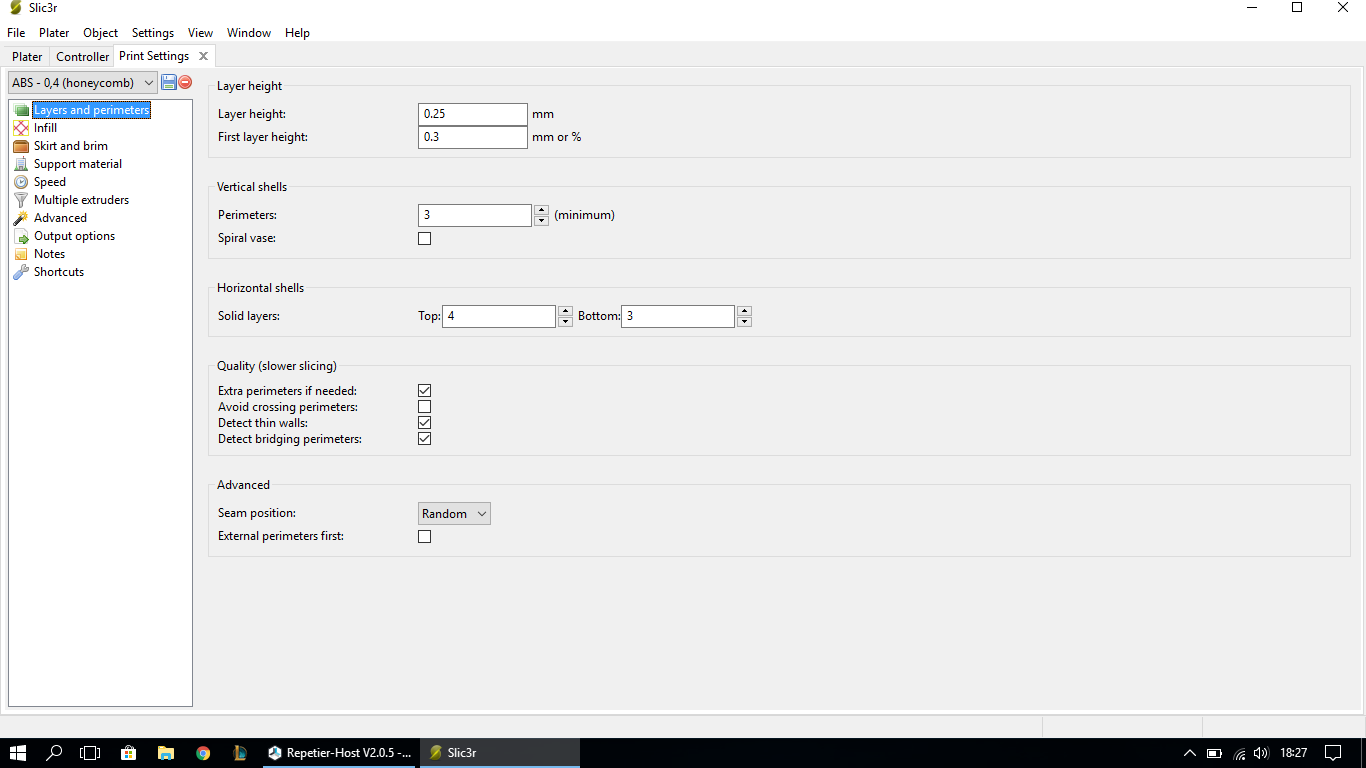1366x768 pixels.
Task: Switch to the Controller tab
Action: point(82,57)
